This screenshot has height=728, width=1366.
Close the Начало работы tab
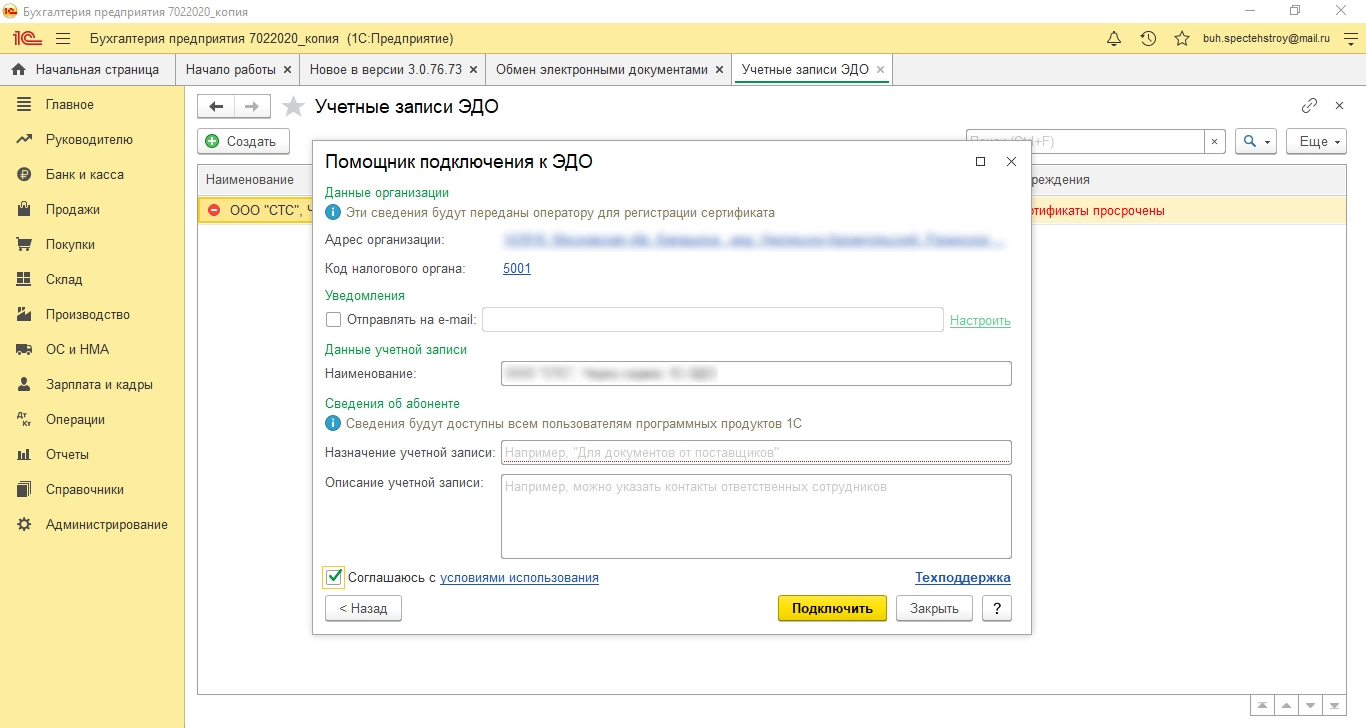[x=288, y=70]
